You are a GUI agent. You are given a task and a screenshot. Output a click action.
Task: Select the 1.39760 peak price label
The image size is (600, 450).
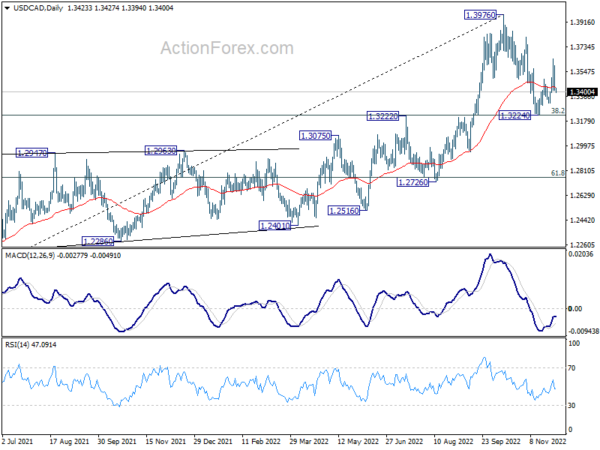point(480,15)
